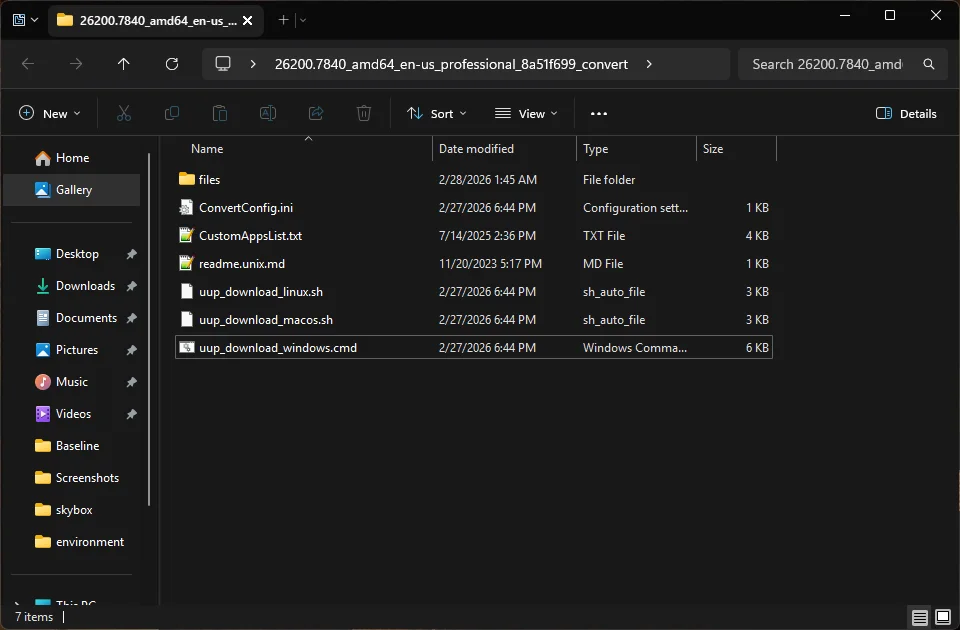The image size is (960, 630).
Task: Select the ConvertConfig.ini file name
Action: (x=246, y=208)
